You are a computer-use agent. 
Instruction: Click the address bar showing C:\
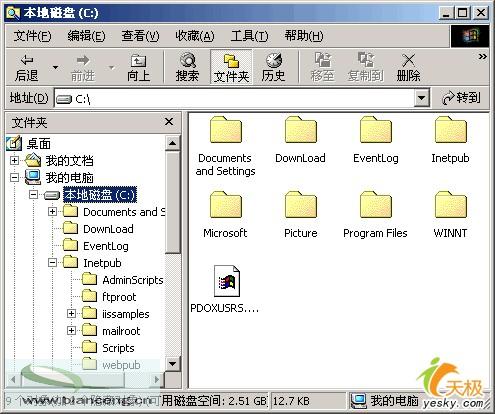(x=235, y=99)
